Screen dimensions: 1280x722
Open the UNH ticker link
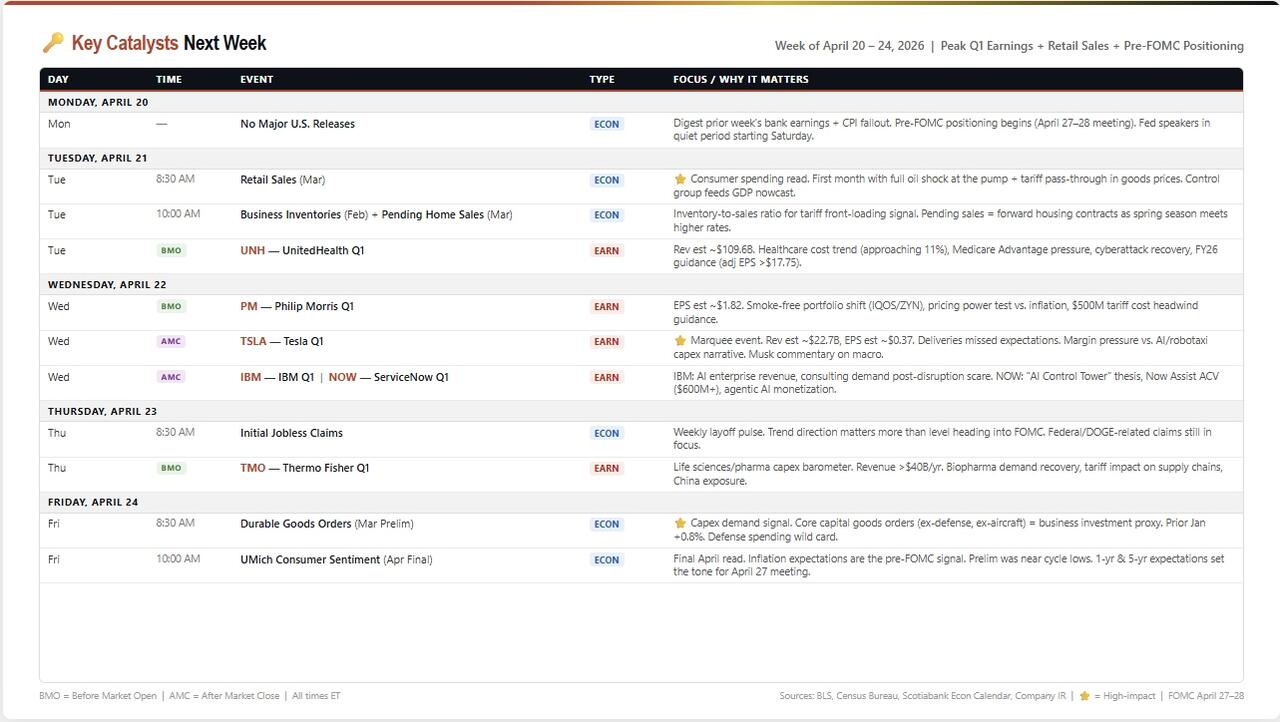click(x=252, y=251)
